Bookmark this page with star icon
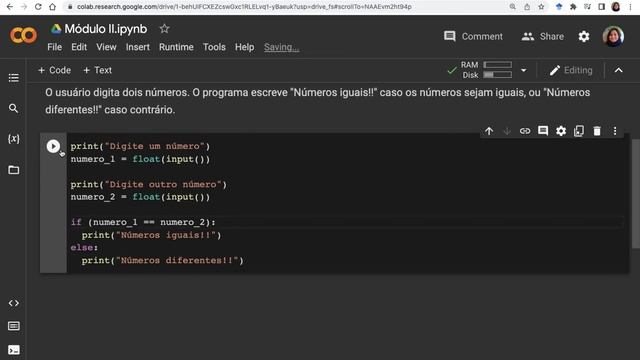Viewport: 640px width, 360px height. tap(541, 7)
